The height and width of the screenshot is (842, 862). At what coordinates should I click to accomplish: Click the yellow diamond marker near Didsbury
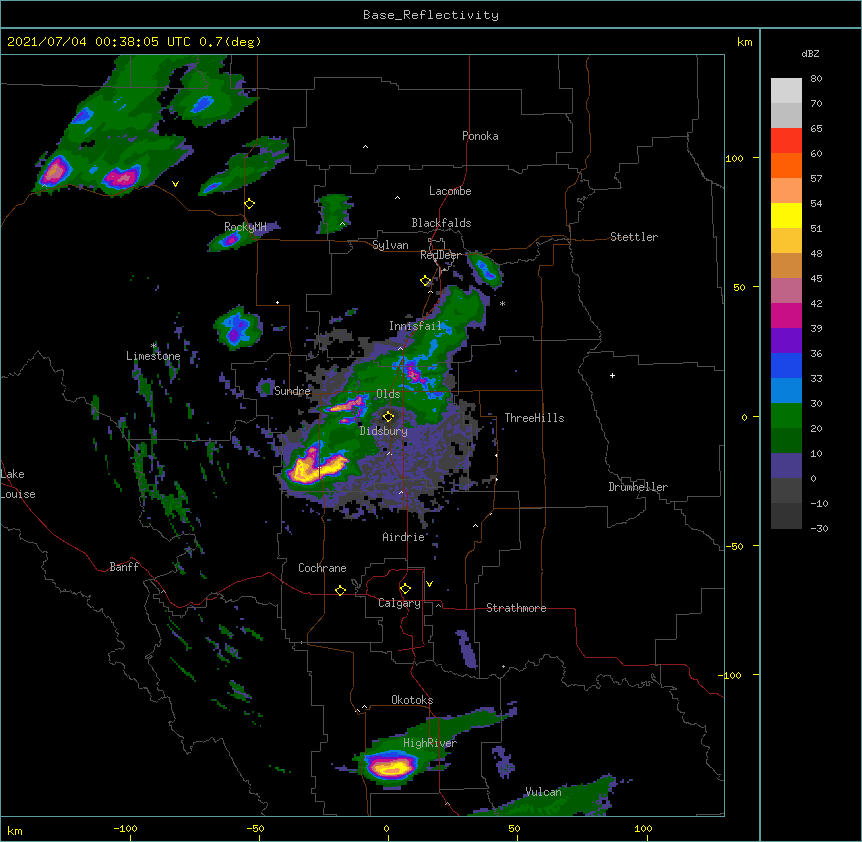tap(388, 416)
